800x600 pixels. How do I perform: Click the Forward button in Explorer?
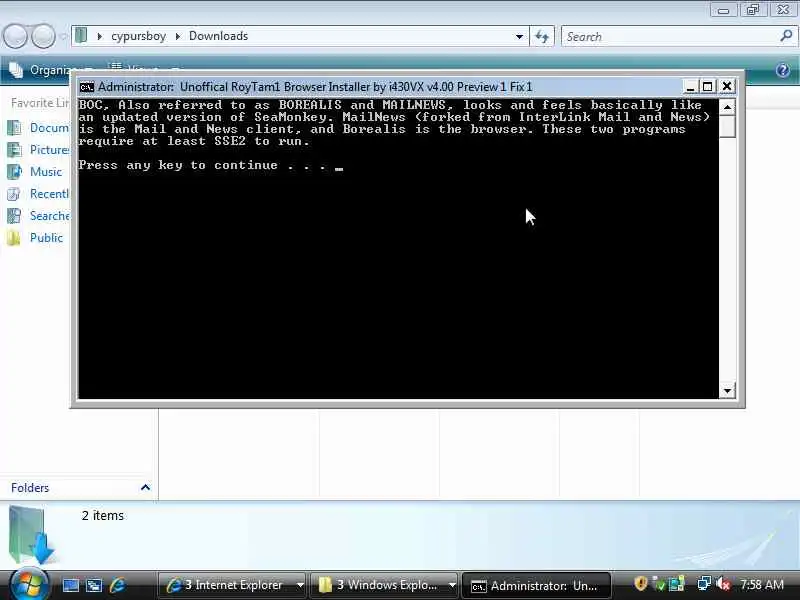tap(43, 36)
